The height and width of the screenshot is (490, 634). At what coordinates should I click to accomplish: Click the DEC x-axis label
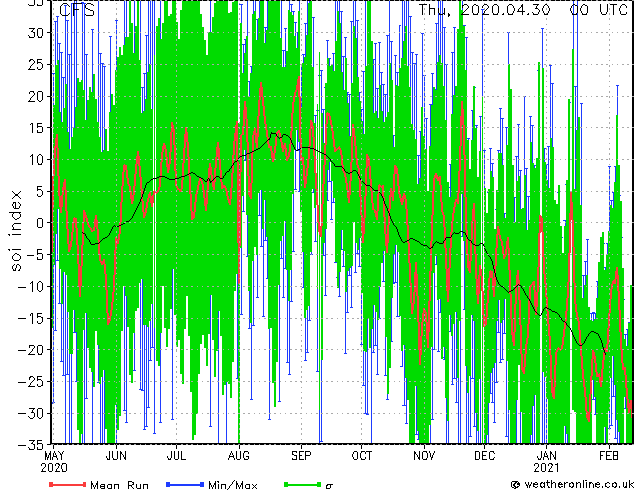(x=484, y=456)
